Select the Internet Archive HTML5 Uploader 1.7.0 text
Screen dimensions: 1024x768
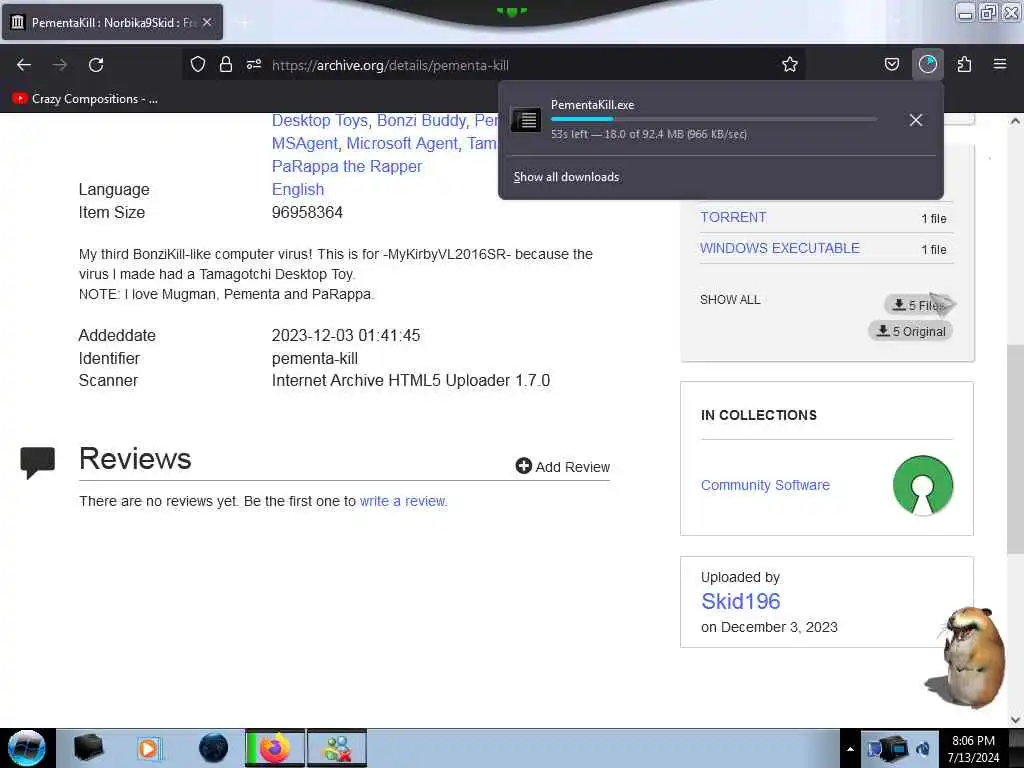[x=411, y=380]
